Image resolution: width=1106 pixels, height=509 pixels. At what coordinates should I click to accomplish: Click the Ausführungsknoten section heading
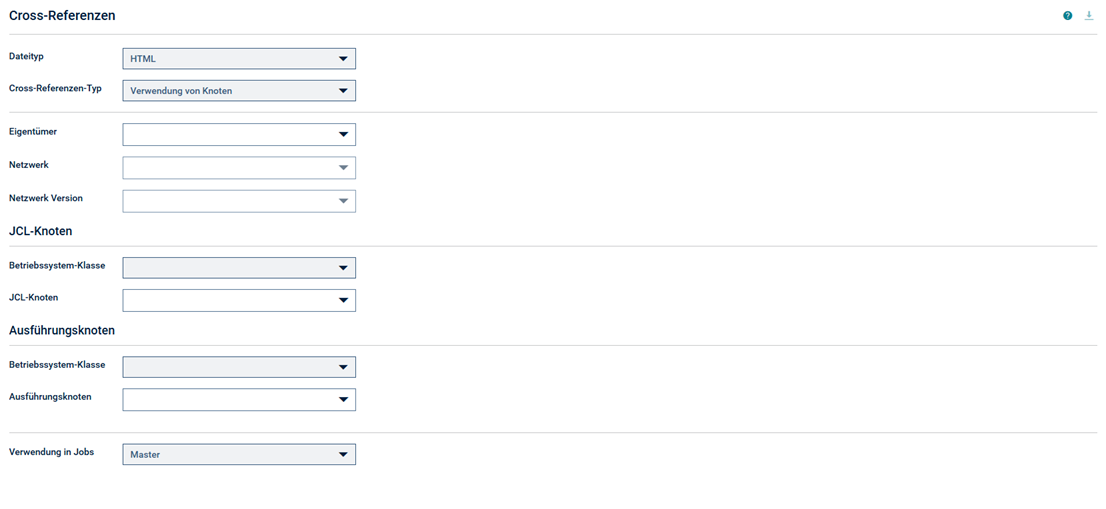click(62, 330)
